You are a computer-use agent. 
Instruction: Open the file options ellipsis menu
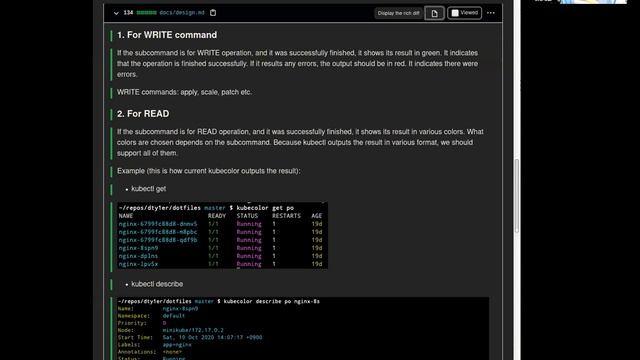point(491,13)
